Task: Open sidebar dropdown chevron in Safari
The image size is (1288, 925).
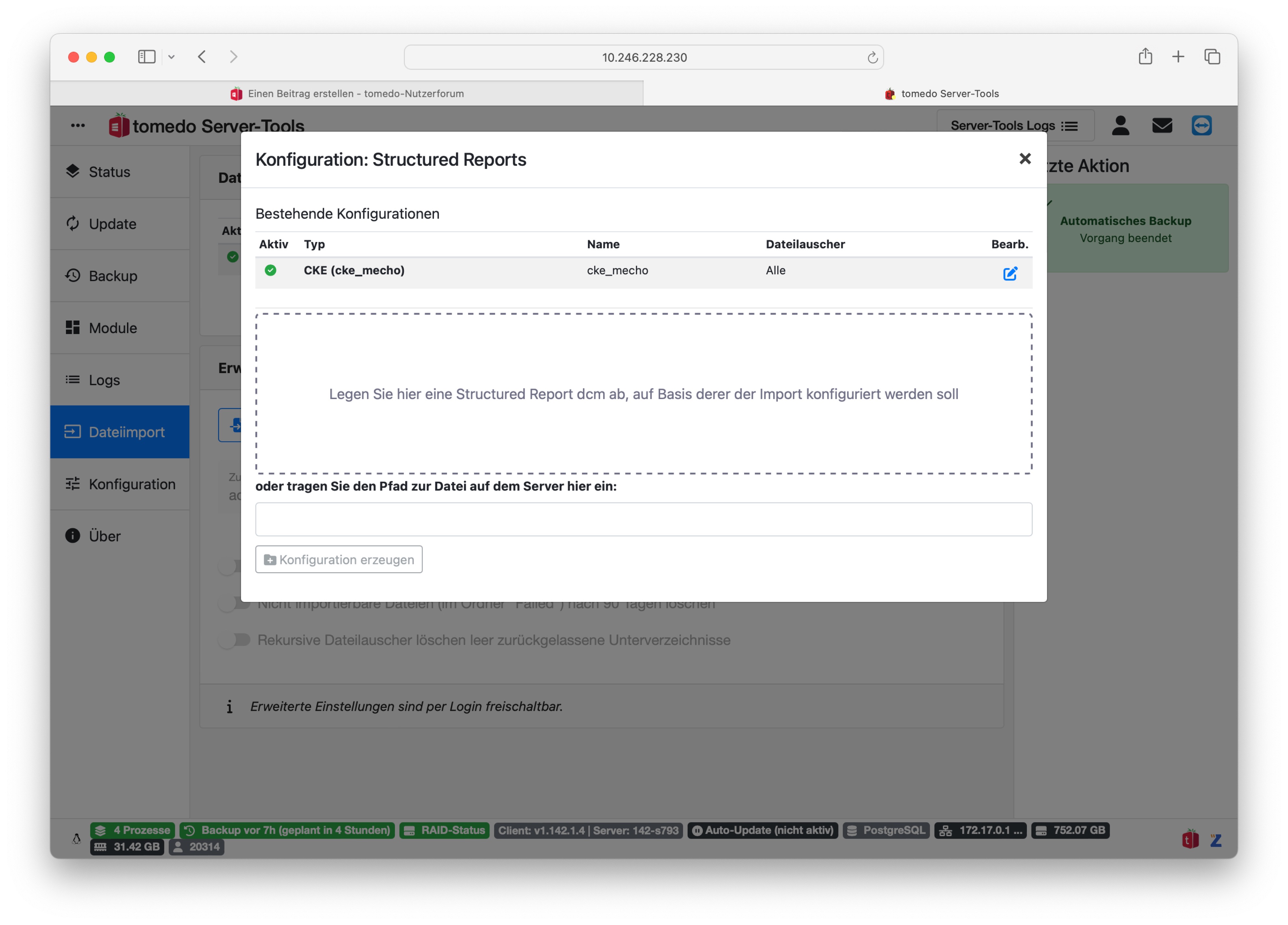Action: [171, 57]
